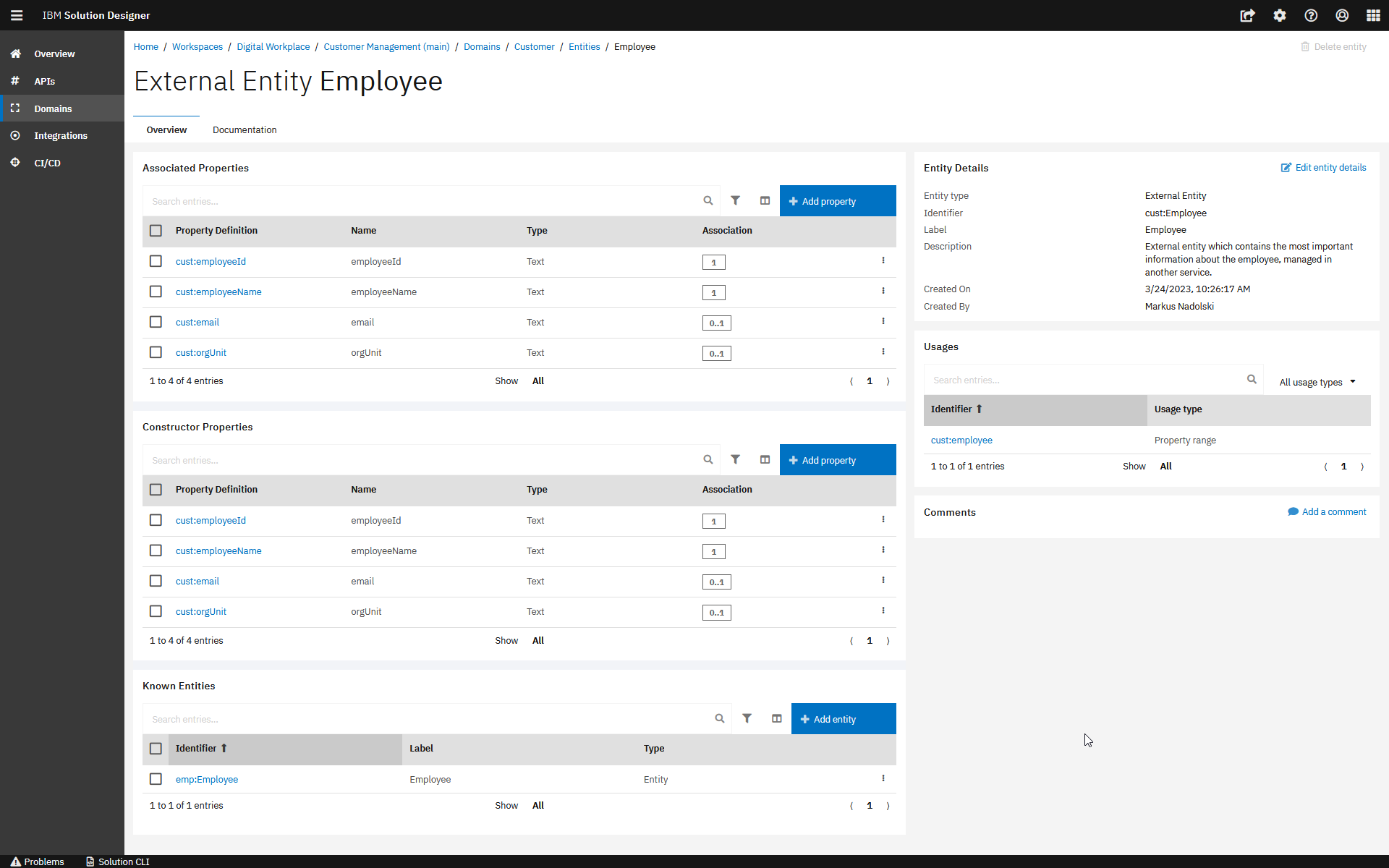
Task: Open the Domains section in the sidebar
Action: 52,109
